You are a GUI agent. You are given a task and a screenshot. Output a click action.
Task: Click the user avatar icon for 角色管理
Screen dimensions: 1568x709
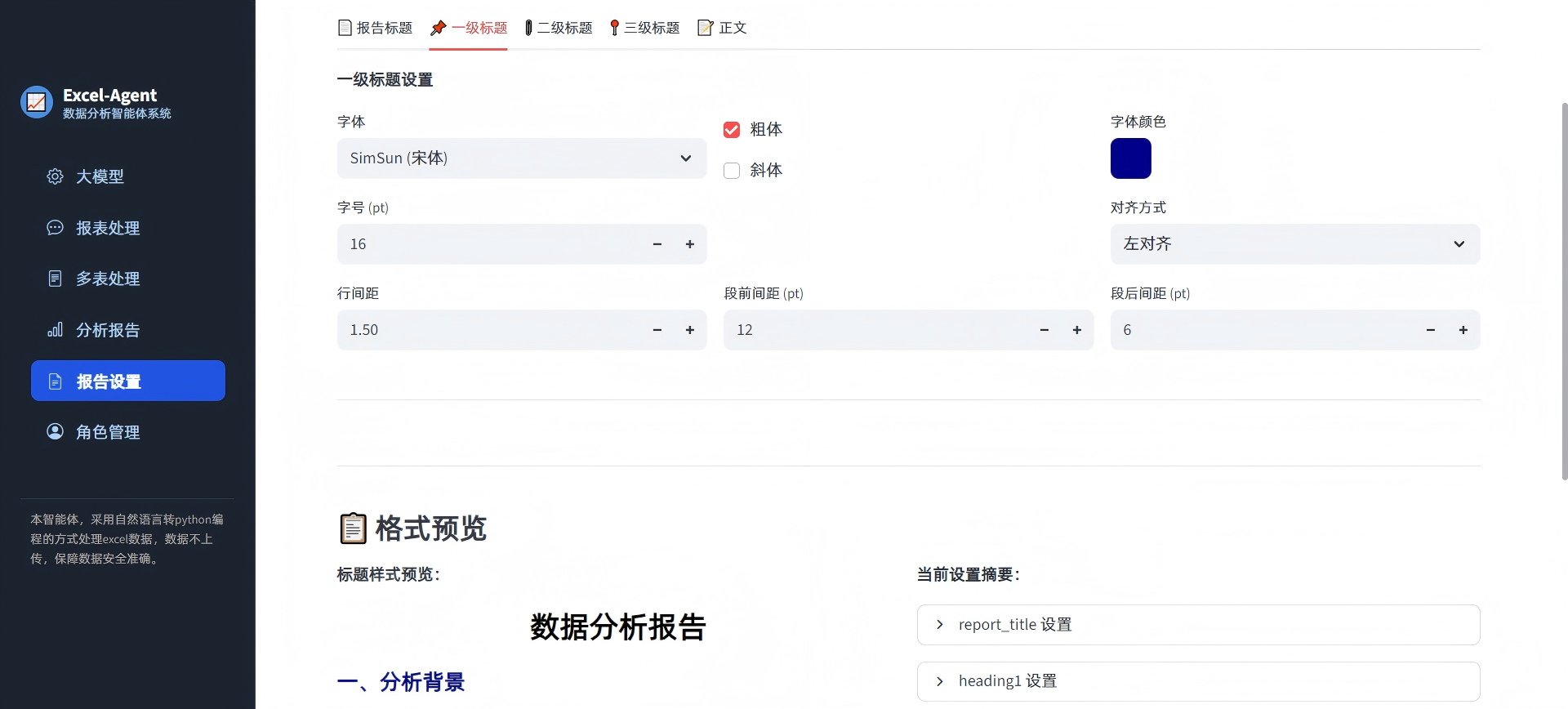tap(55, 431)
